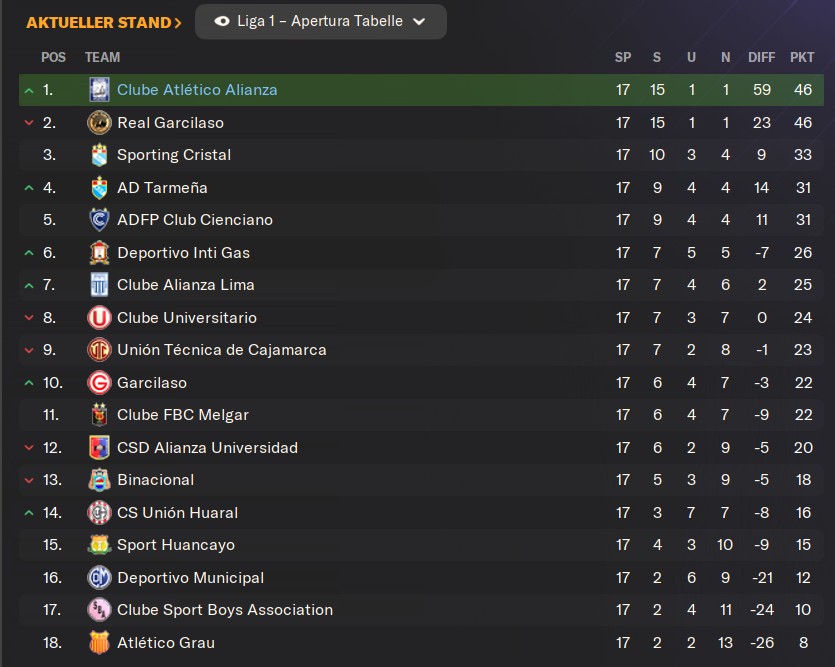Click the Sporting Cristal crest icon
Viewport: 835px width, 667px height.
99,155
